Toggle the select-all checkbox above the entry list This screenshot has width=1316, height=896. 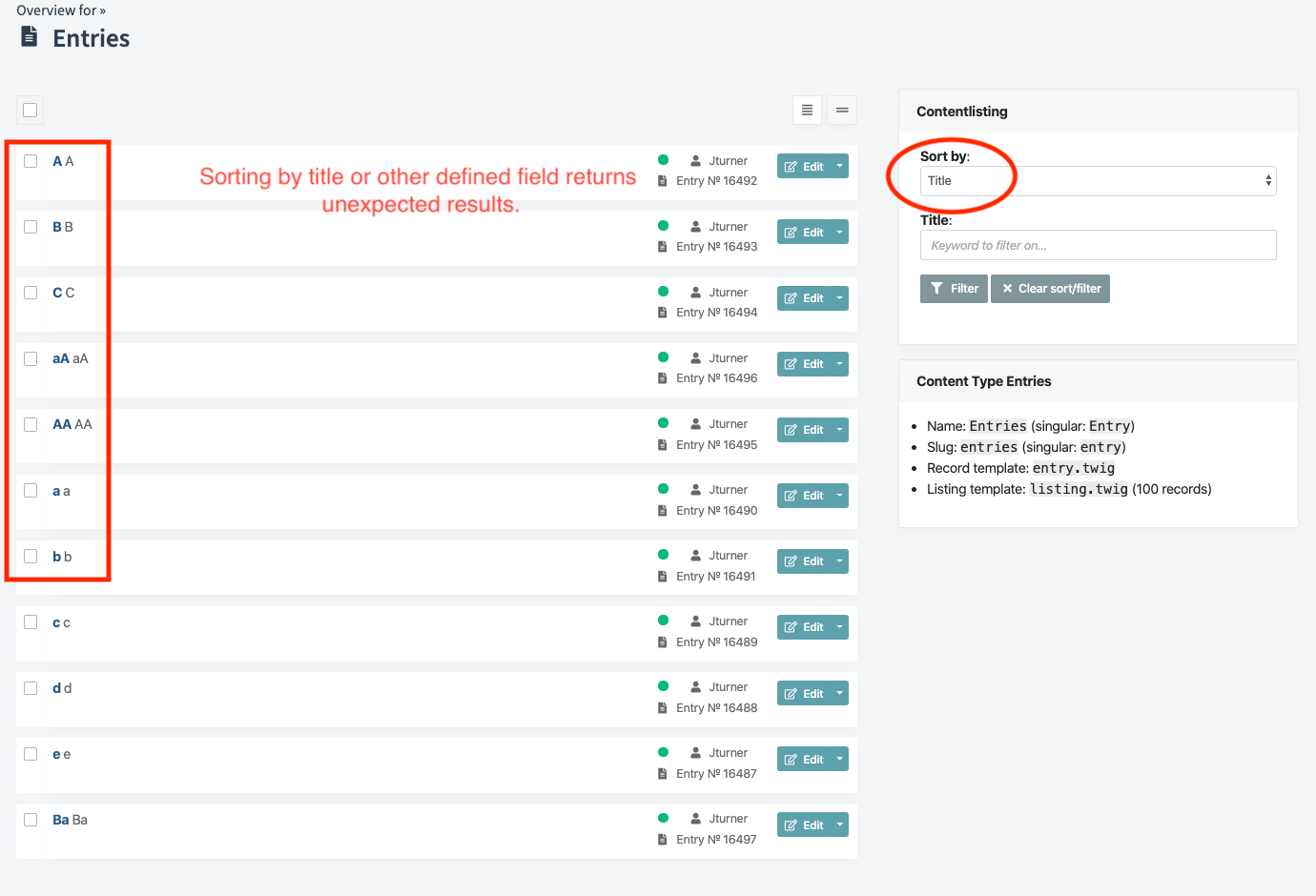tap(29, 110)
